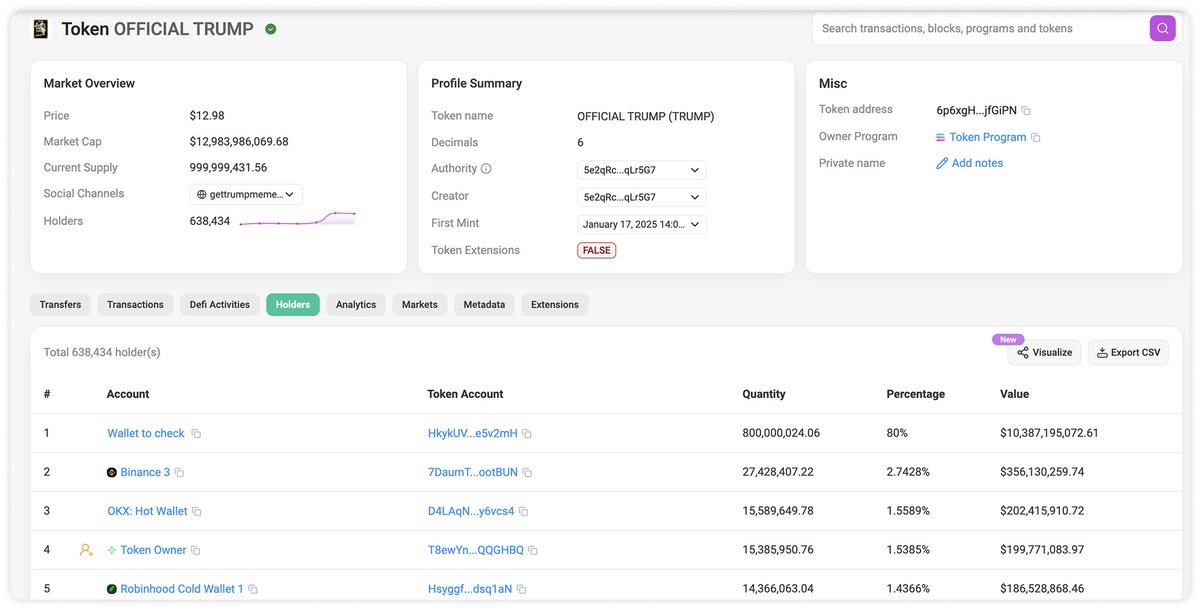1200x610 pixels.
Task: Copy the Binance 3 account address
Action: [180, 473]
